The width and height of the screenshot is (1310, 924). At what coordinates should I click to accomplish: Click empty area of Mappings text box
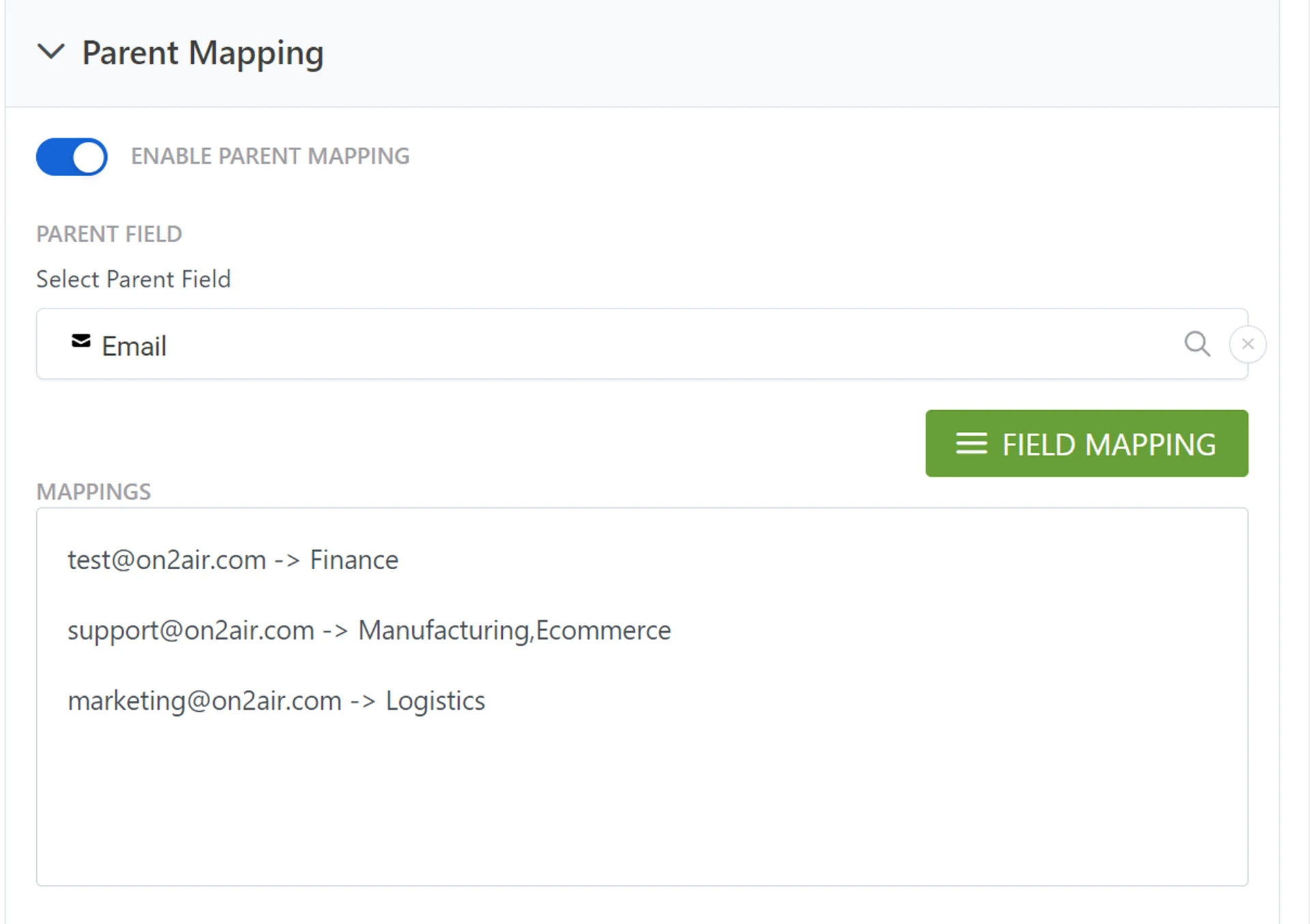tap(641, 805)
